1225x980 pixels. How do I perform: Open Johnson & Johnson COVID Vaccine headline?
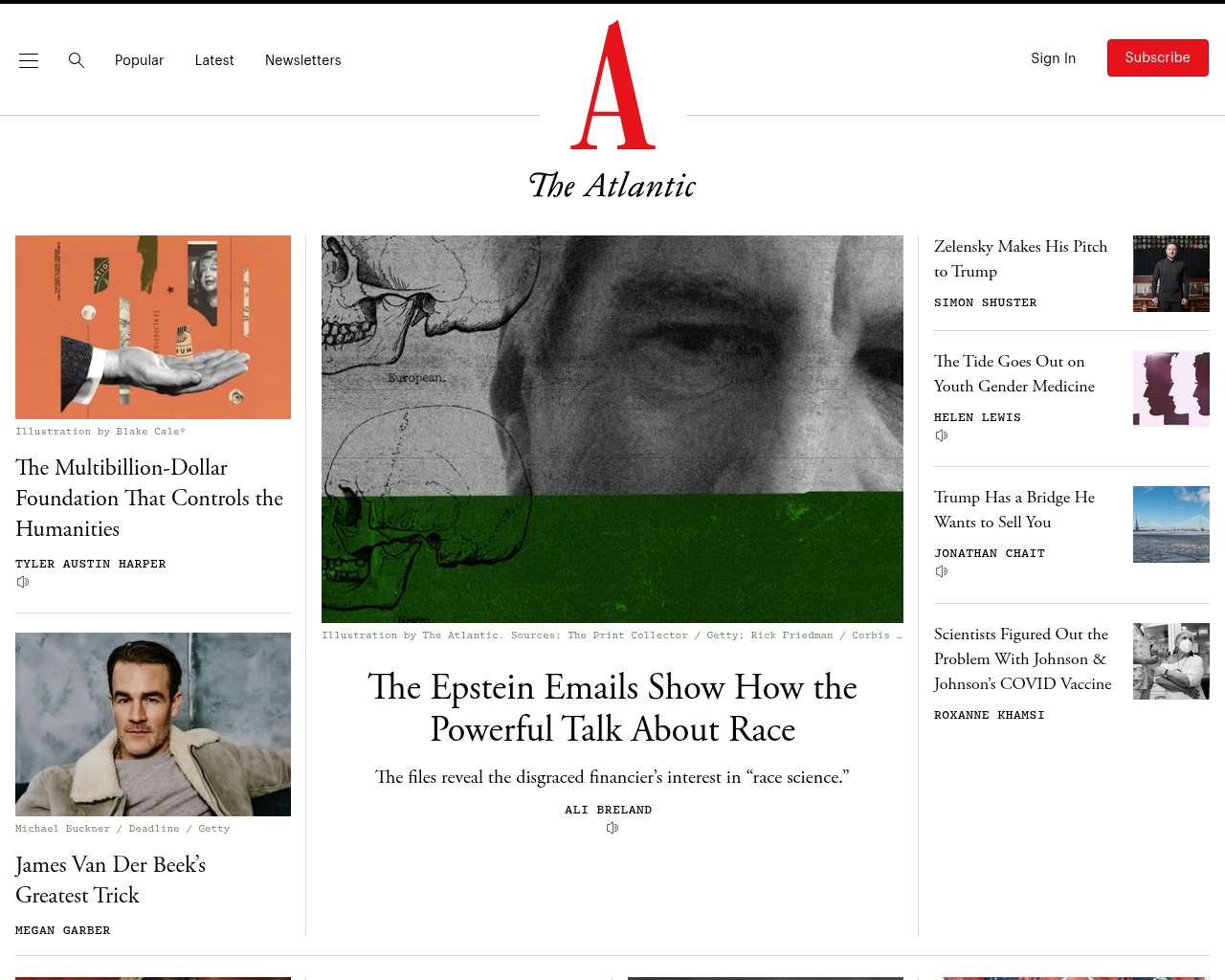(1023, 658)
